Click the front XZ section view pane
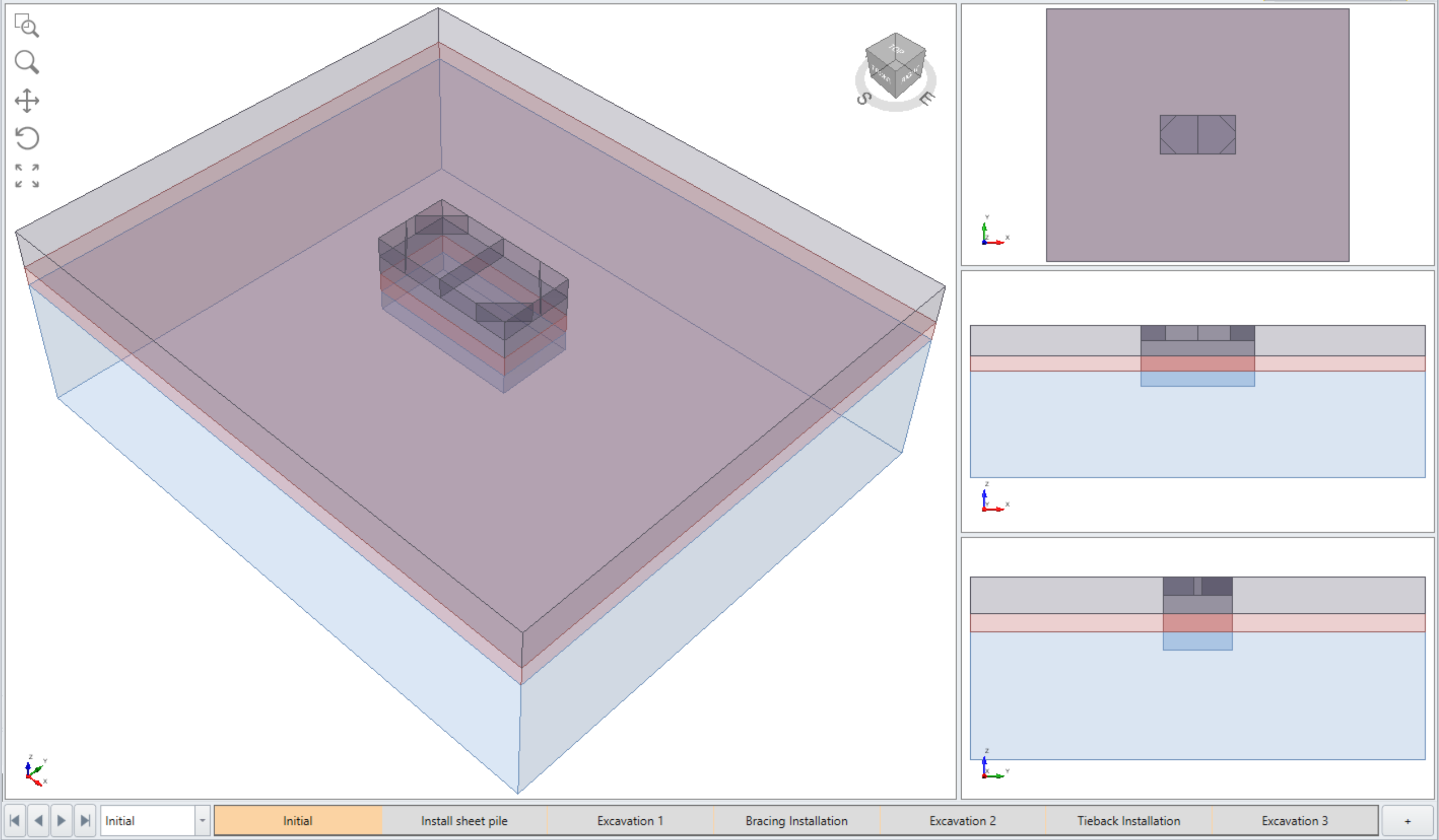This screenshot has width=1439, height=840. point(1198,402)
